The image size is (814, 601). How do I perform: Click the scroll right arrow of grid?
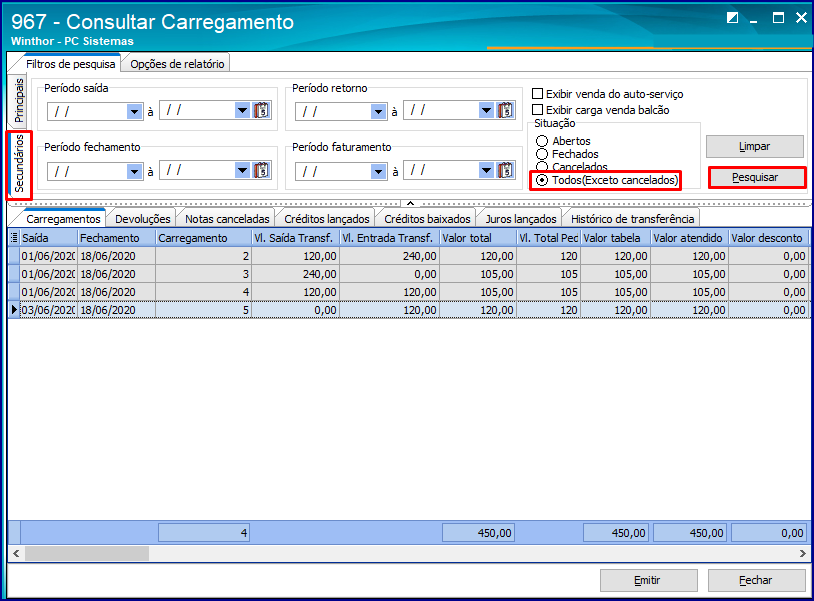803,553
